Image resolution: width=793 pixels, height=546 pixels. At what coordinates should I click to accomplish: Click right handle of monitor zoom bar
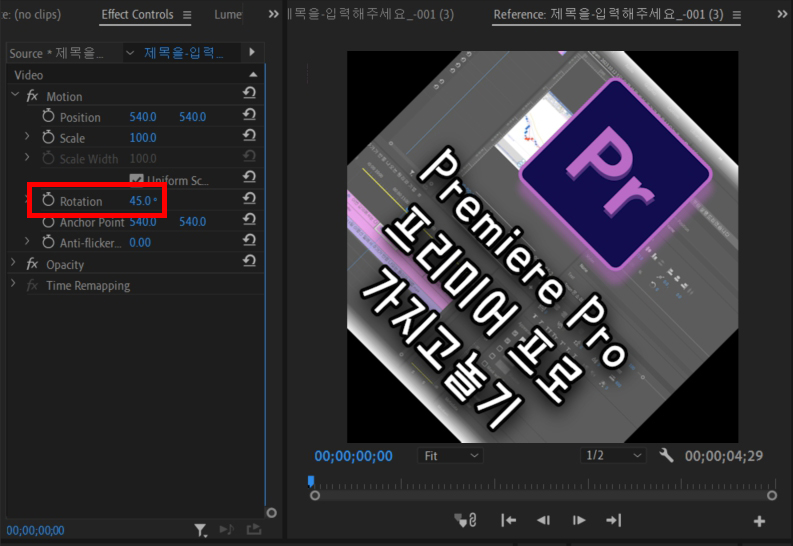pyautogui.click(x=772, y=495)
